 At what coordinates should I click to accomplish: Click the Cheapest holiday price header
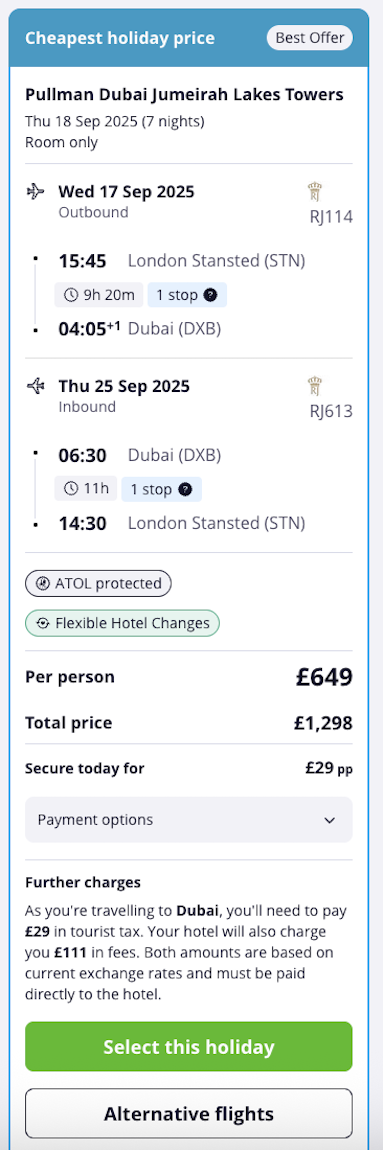coord(120,37)
